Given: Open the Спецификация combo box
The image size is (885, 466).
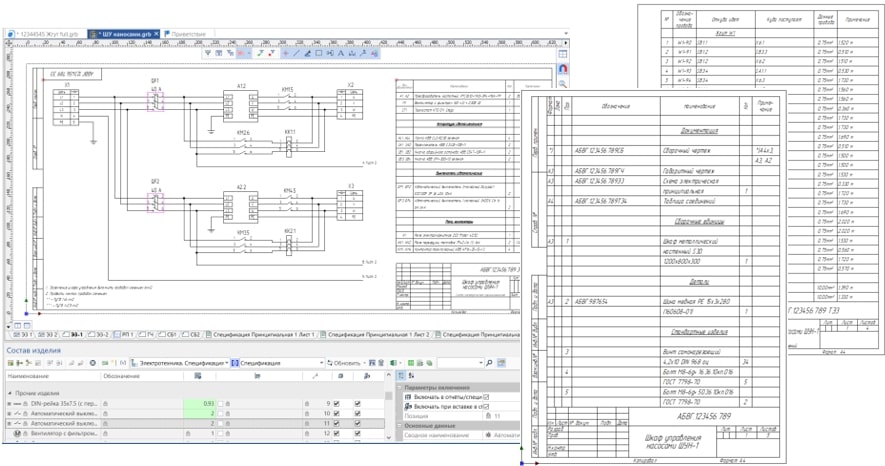Looking at the screenshot, I should [x=278, y=363].
